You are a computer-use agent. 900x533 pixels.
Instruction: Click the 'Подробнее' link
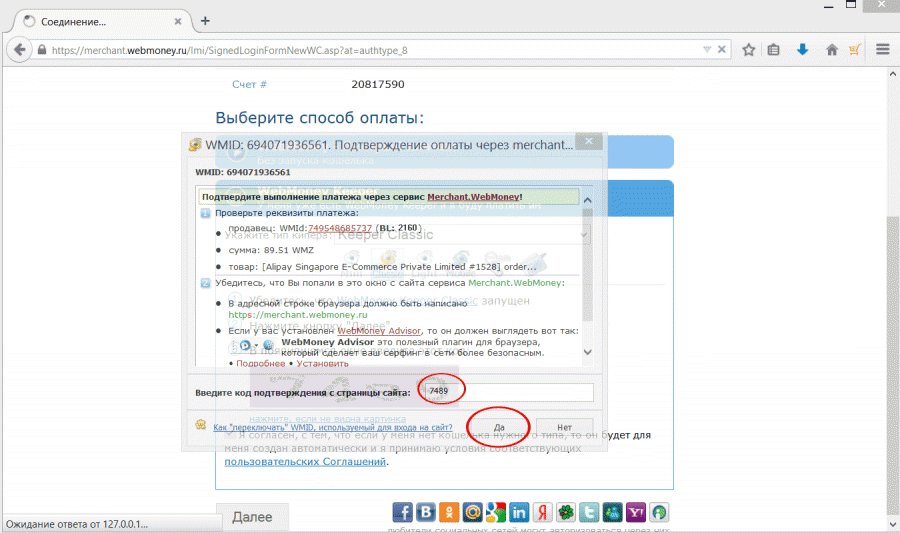point(261,363)
